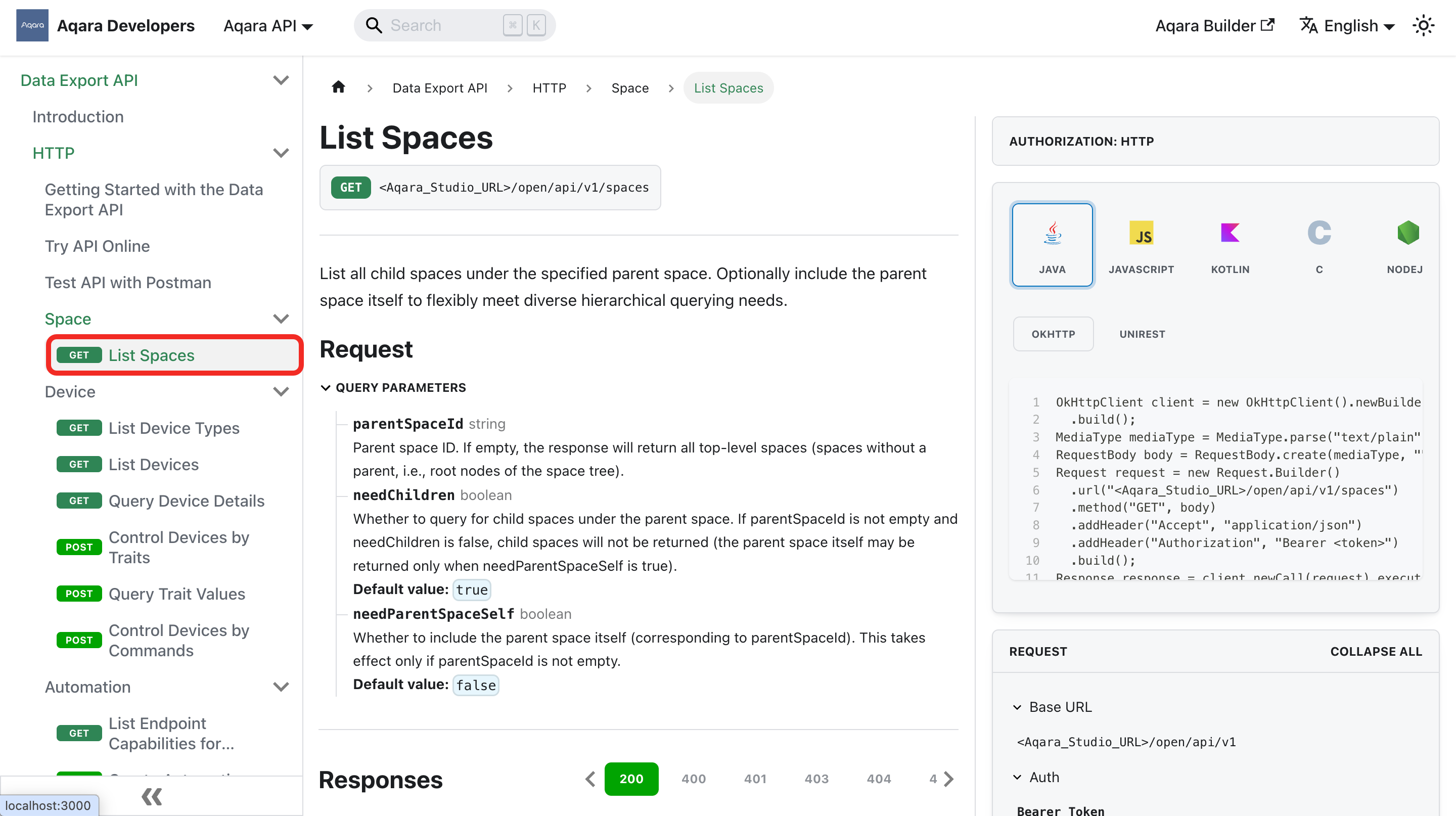Screen dimensions: 1456x816
Task: Select the 401 response tab
Action: point(755,779)
